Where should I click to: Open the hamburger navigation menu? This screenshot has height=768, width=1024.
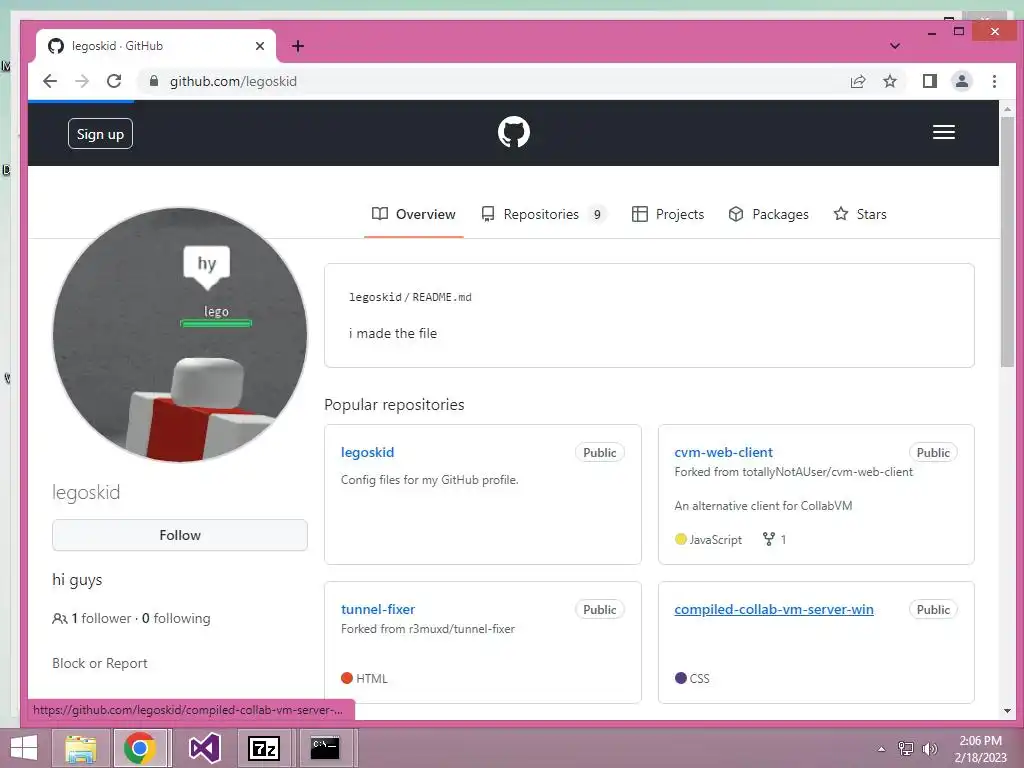944,133
